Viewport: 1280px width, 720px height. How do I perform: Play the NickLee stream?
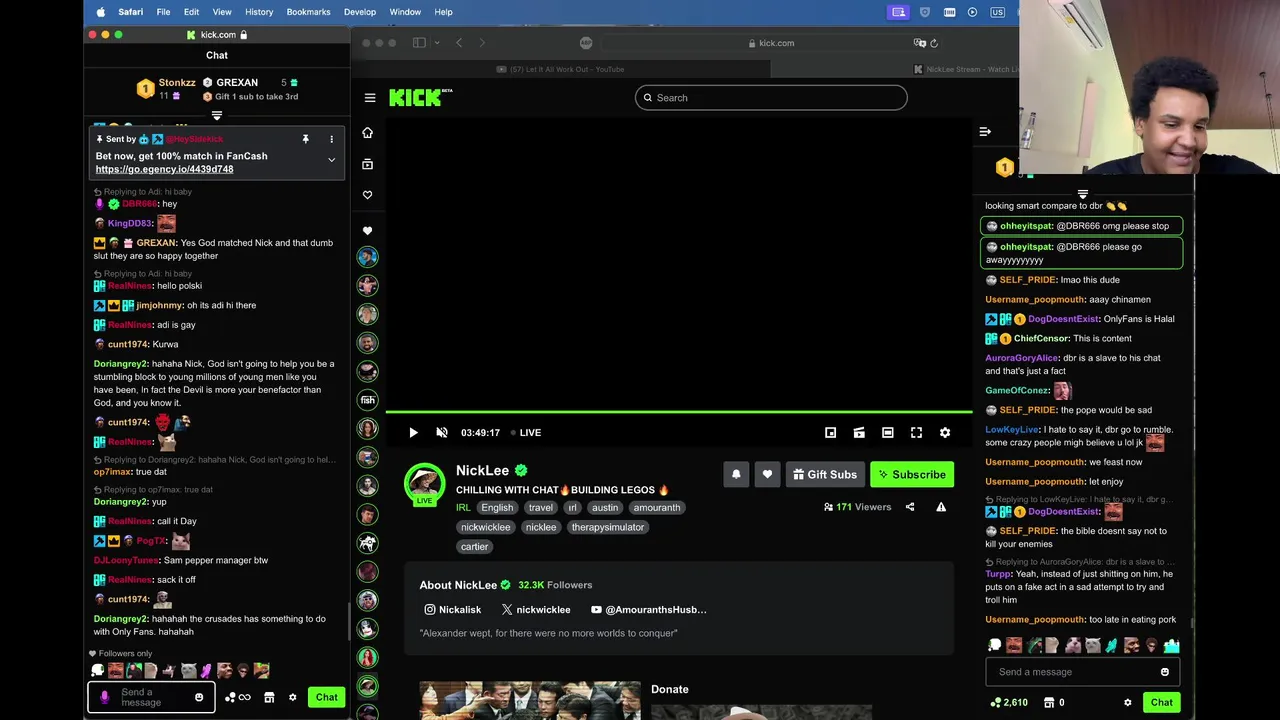click(413, 433)
